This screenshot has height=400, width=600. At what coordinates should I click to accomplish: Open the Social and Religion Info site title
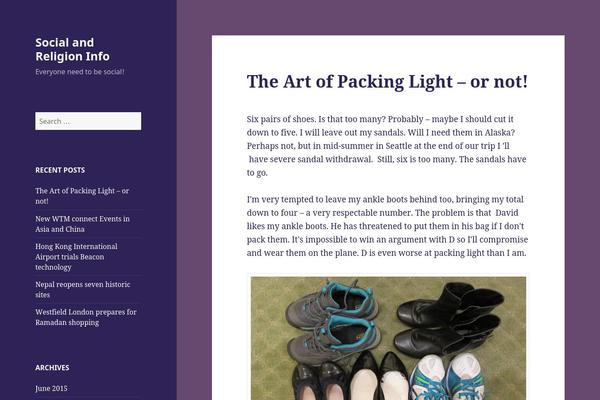pos(72,49)
